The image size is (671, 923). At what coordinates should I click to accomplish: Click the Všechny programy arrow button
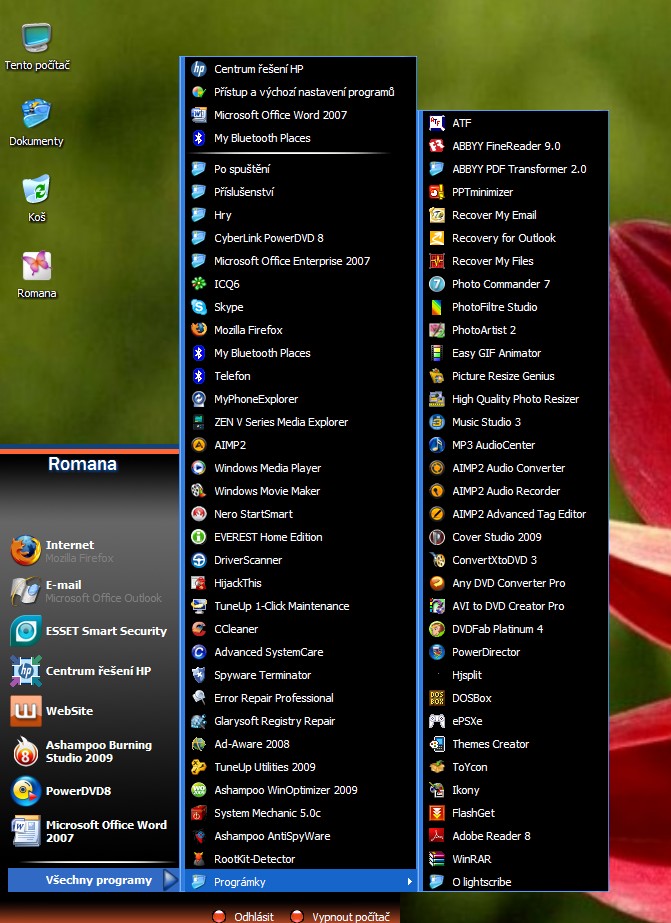pos(169,880)
